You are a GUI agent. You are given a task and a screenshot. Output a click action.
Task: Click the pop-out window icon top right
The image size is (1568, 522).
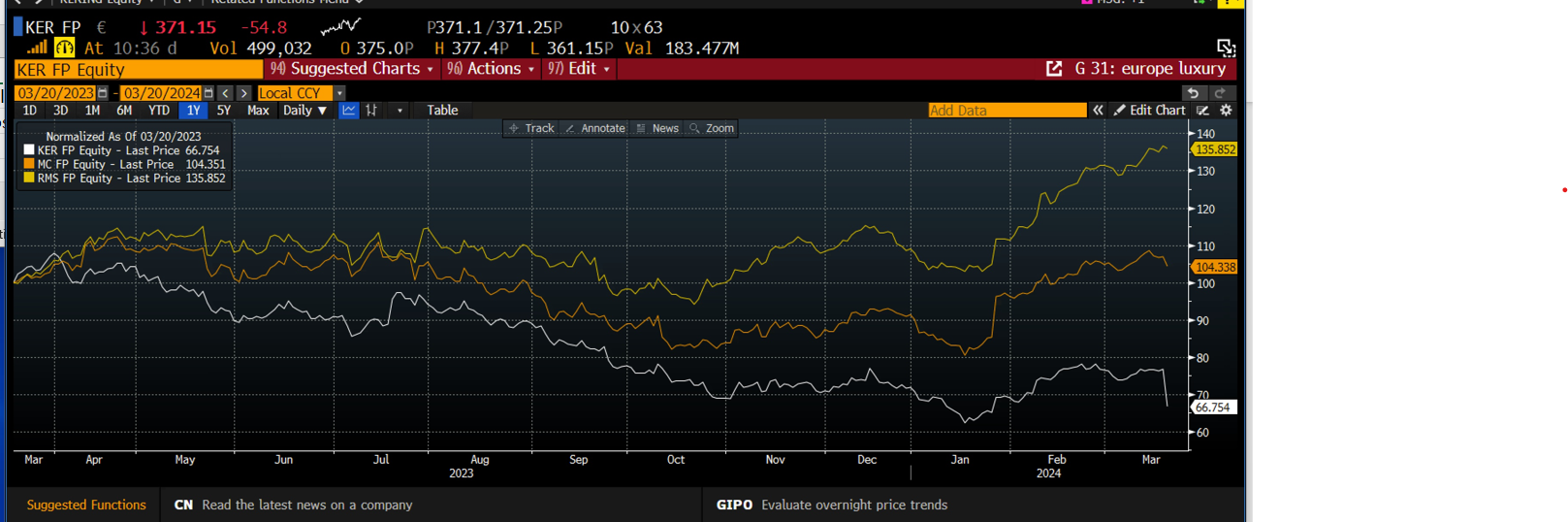tap(1226, 48)
